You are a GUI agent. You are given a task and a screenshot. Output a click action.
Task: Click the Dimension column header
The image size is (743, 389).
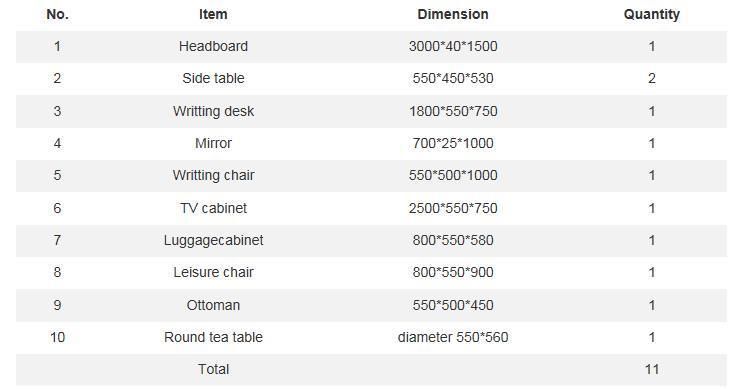click(x=453, y=14)
